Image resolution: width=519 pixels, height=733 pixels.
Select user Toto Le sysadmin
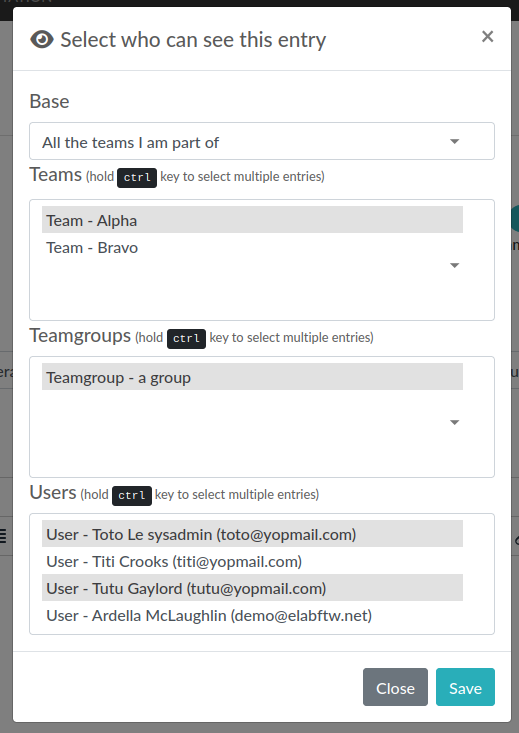[252, 534]
